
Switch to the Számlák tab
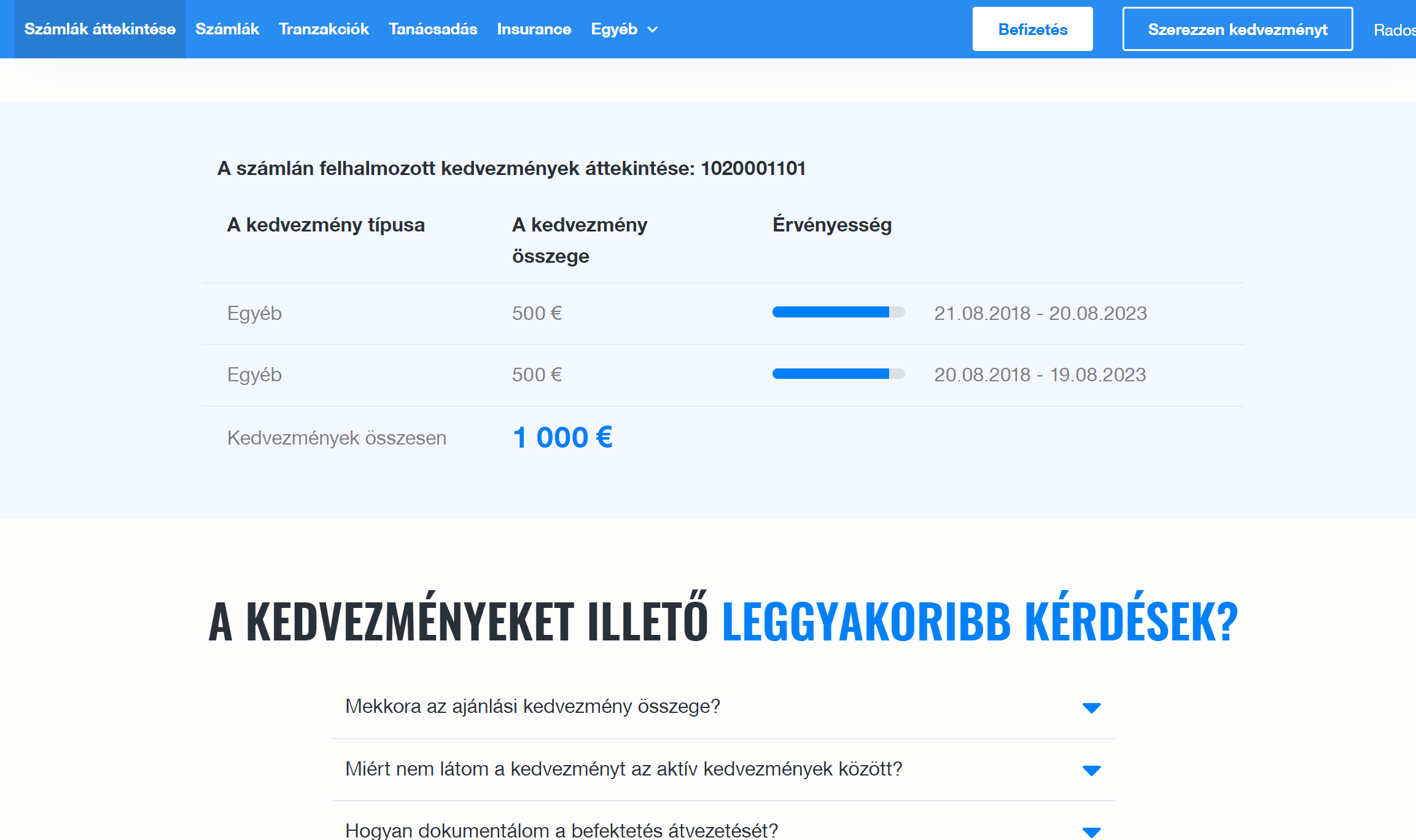click(x=227, y=29)
